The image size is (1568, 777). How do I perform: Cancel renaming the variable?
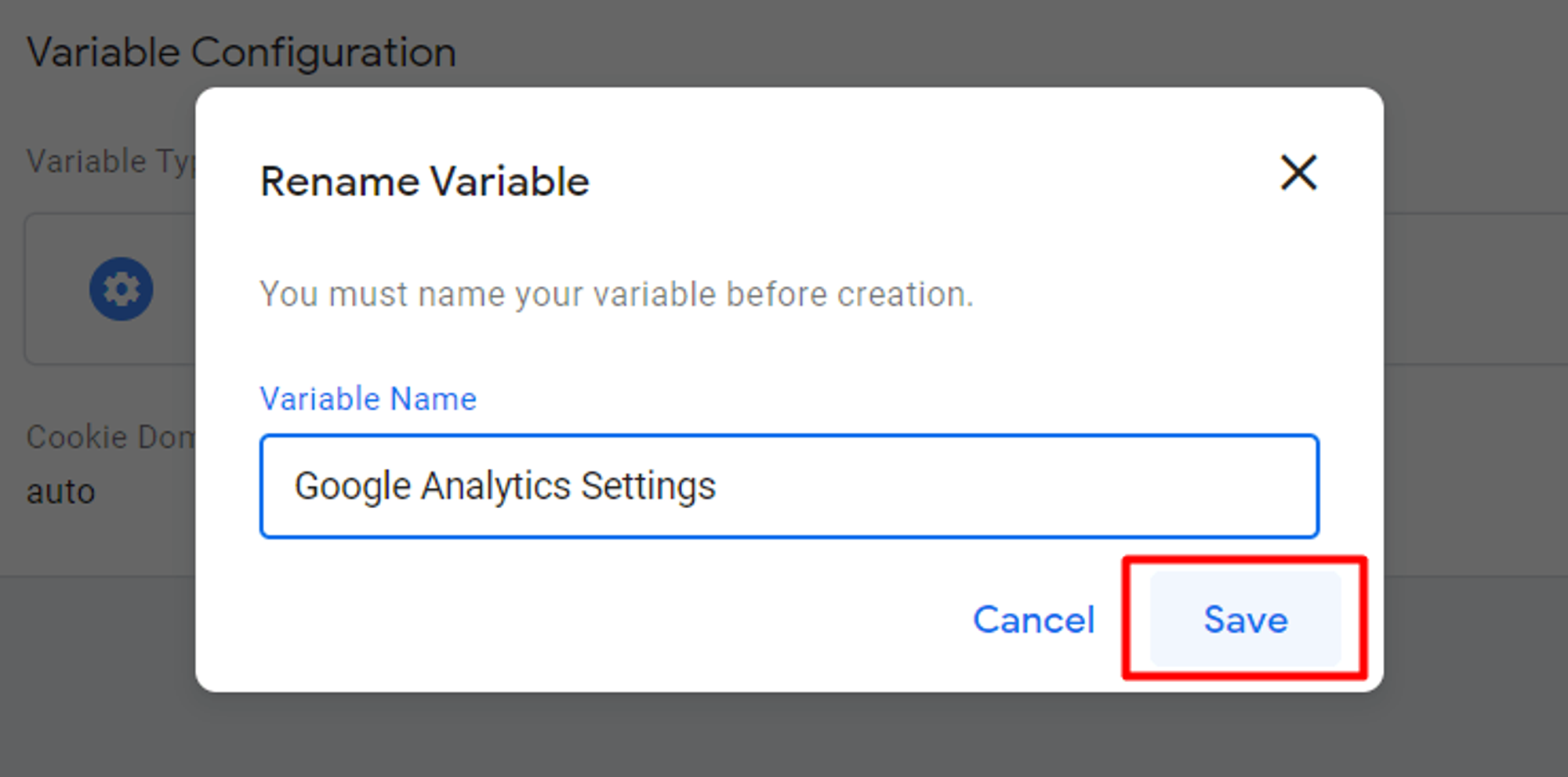pos(1033,619)
